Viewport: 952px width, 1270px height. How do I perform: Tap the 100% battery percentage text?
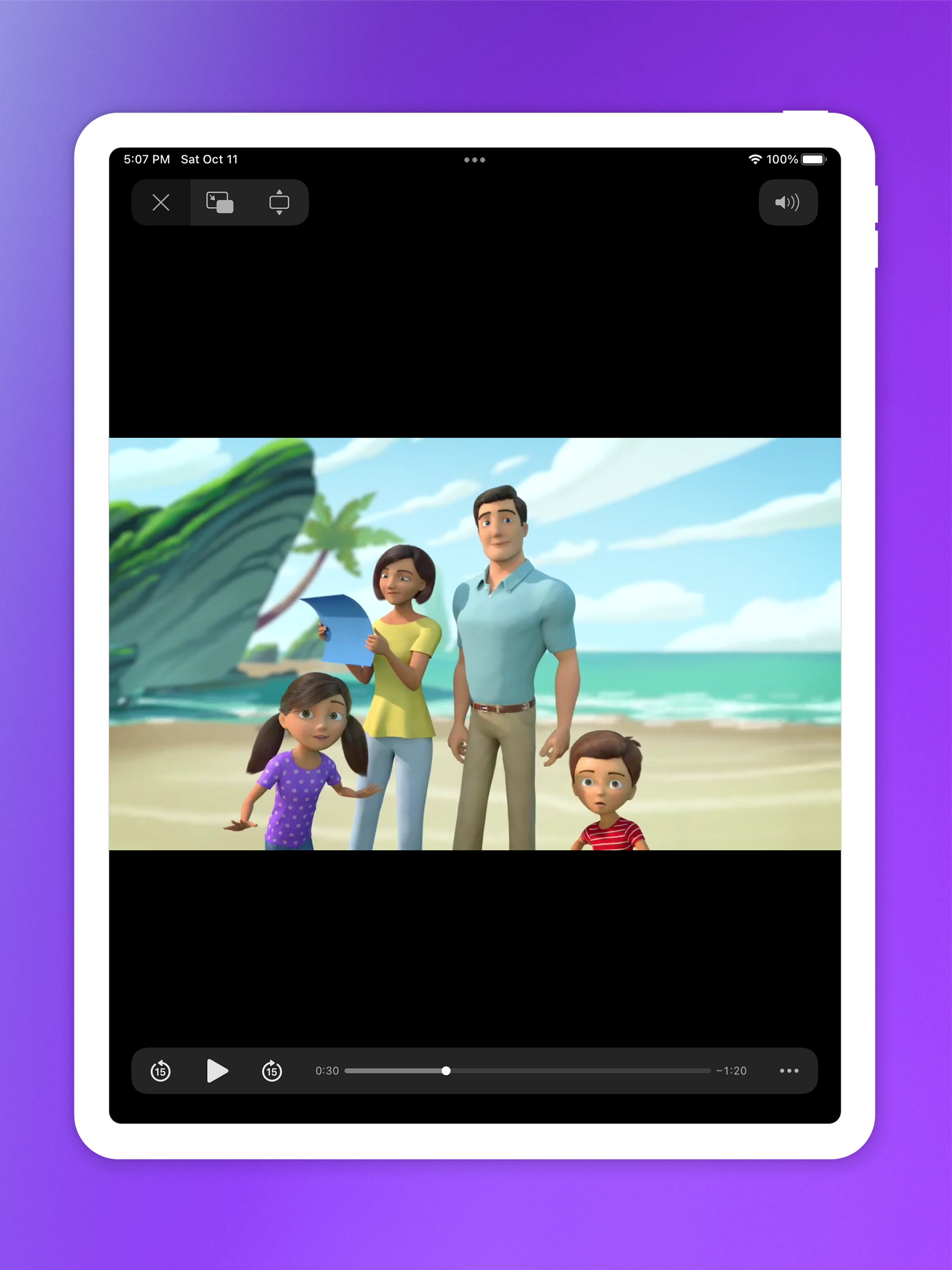click(x=781, y=159)
